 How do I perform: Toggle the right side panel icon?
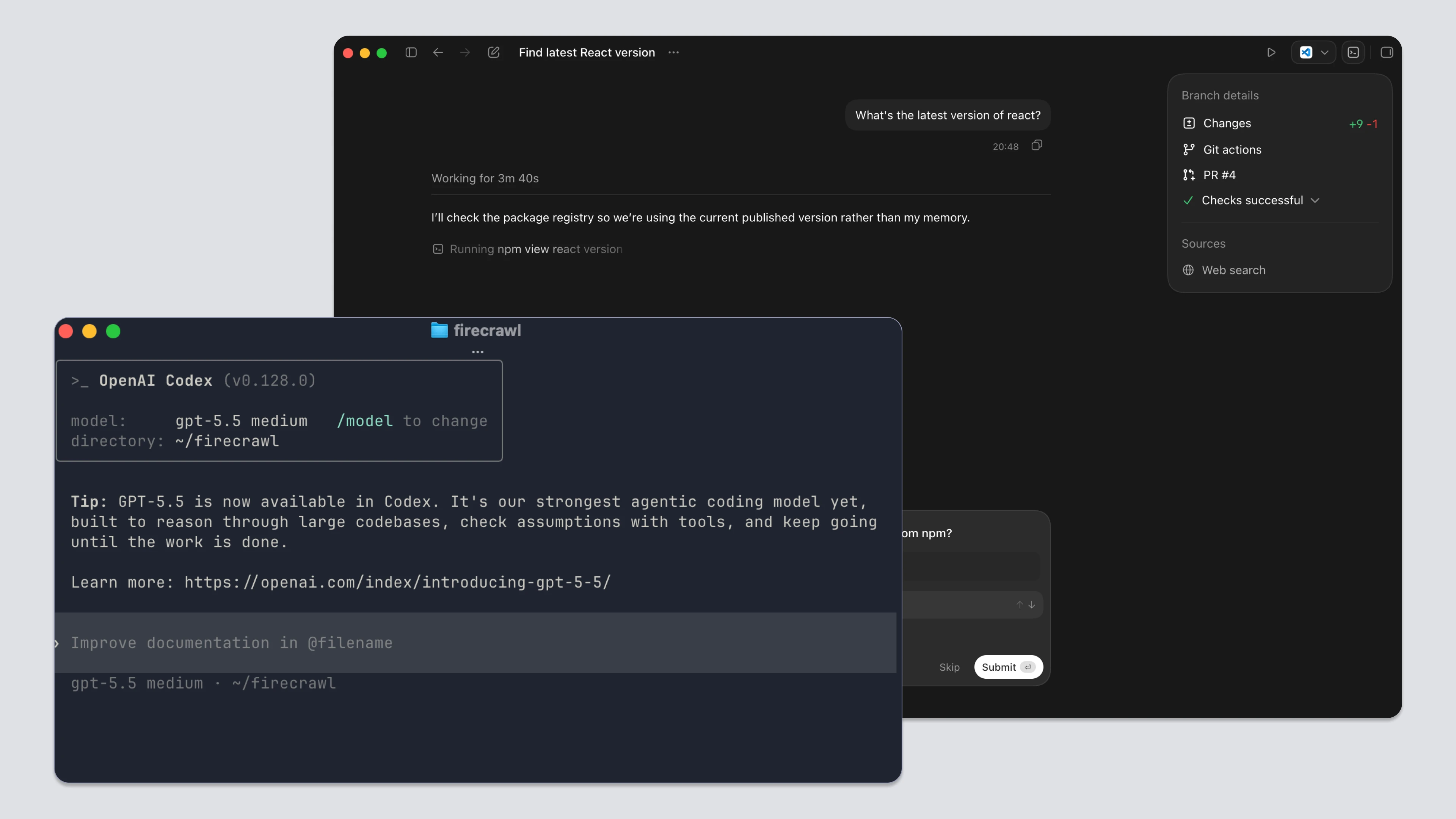[1387, 53]
